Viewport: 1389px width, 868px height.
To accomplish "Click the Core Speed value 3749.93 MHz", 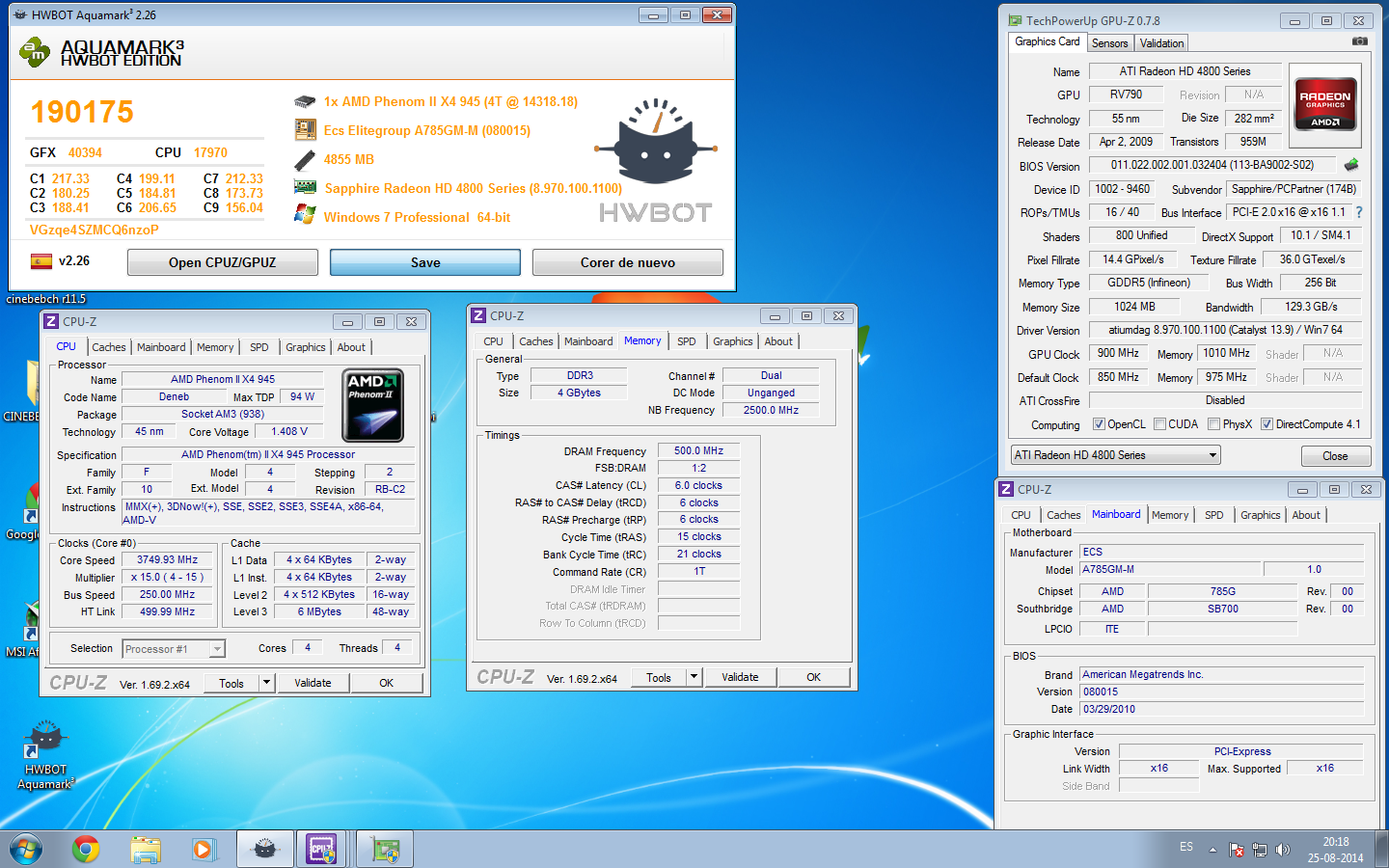I will click(167, 559).
